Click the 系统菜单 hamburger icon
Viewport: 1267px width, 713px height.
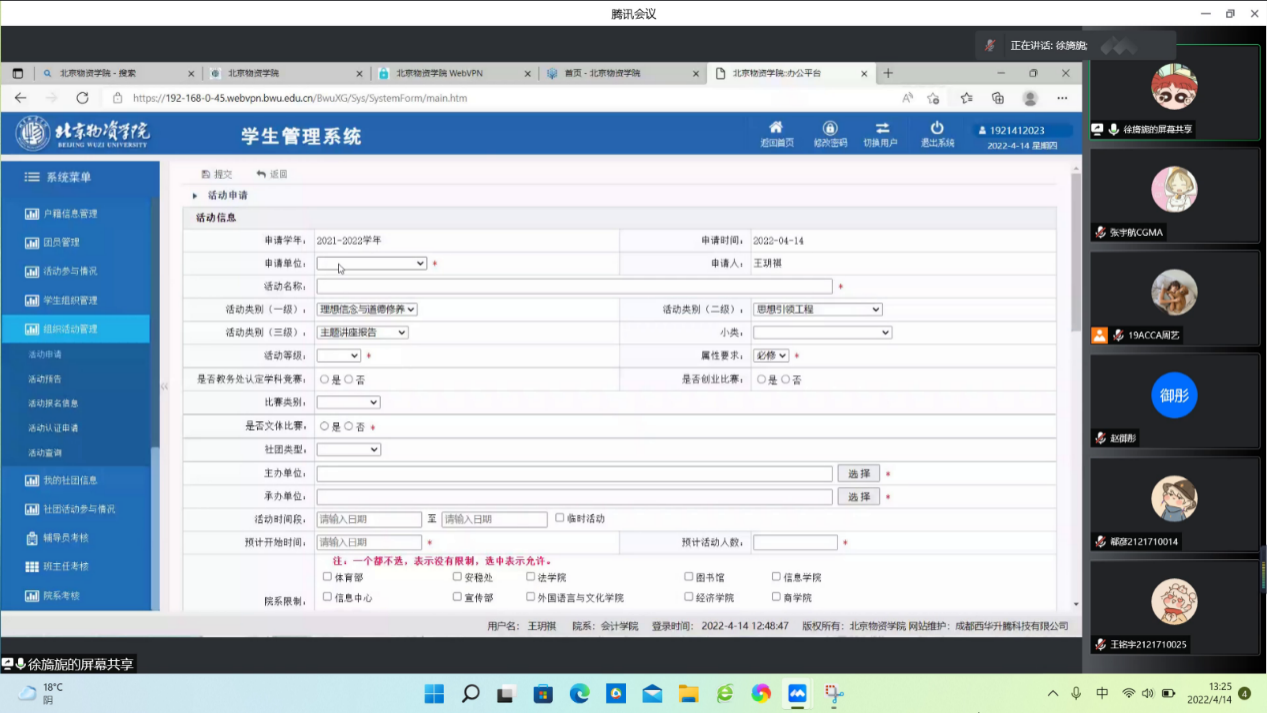(32, 177)
